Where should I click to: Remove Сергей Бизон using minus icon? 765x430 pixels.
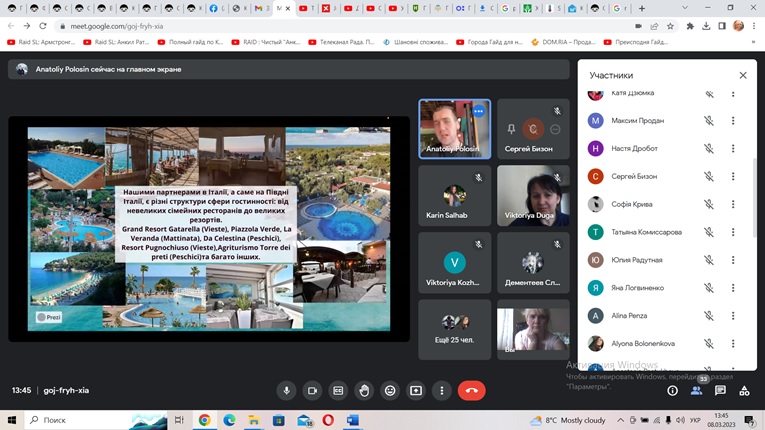(555, 129)
